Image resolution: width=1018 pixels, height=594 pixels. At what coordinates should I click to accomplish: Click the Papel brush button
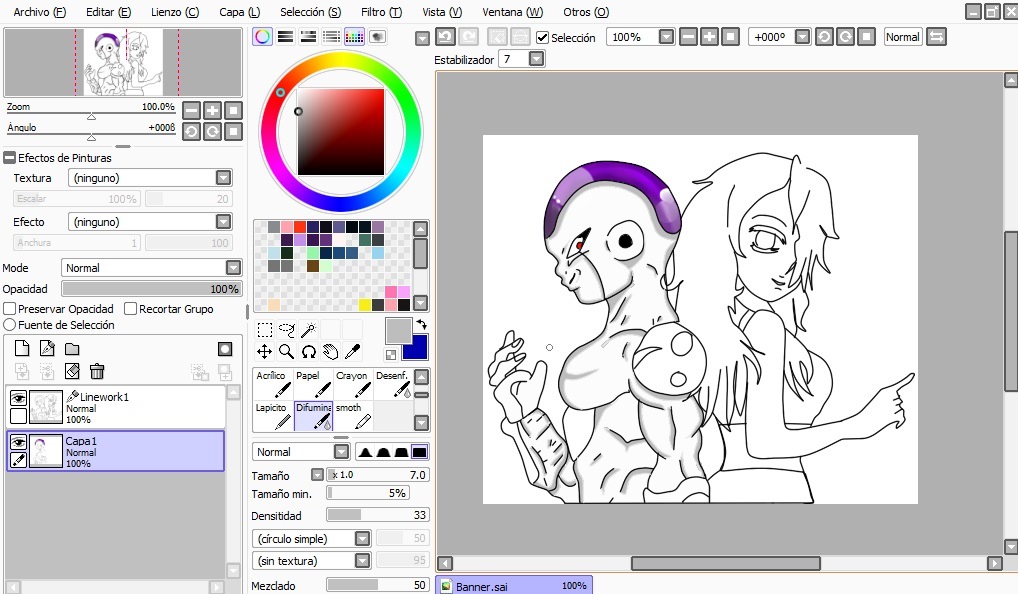[314, 384]
